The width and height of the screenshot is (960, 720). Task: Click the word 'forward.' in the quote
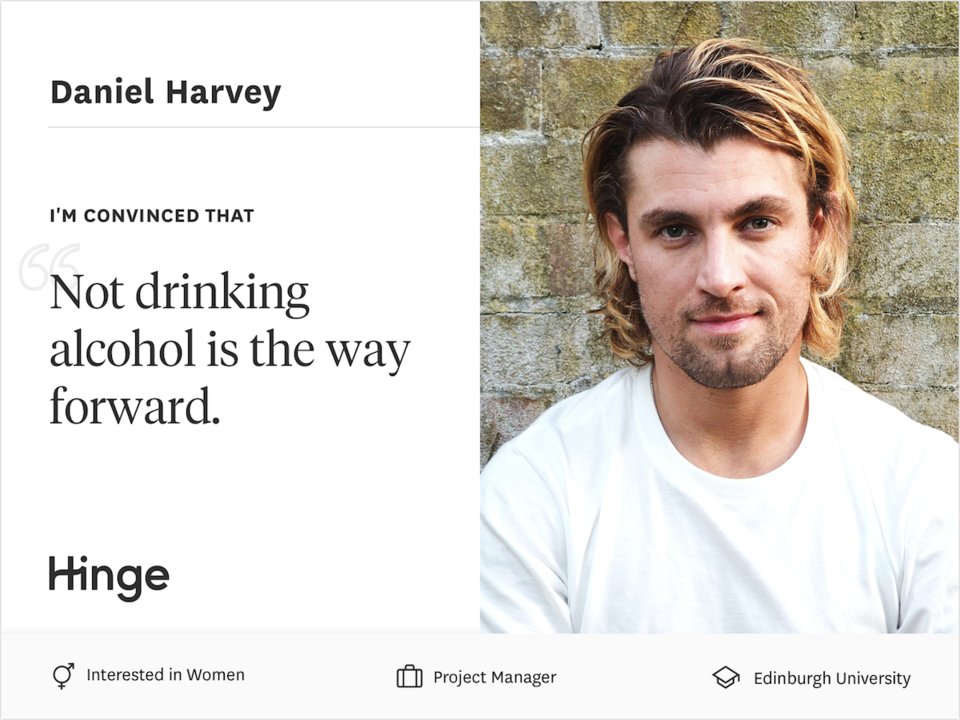point(135,406)
